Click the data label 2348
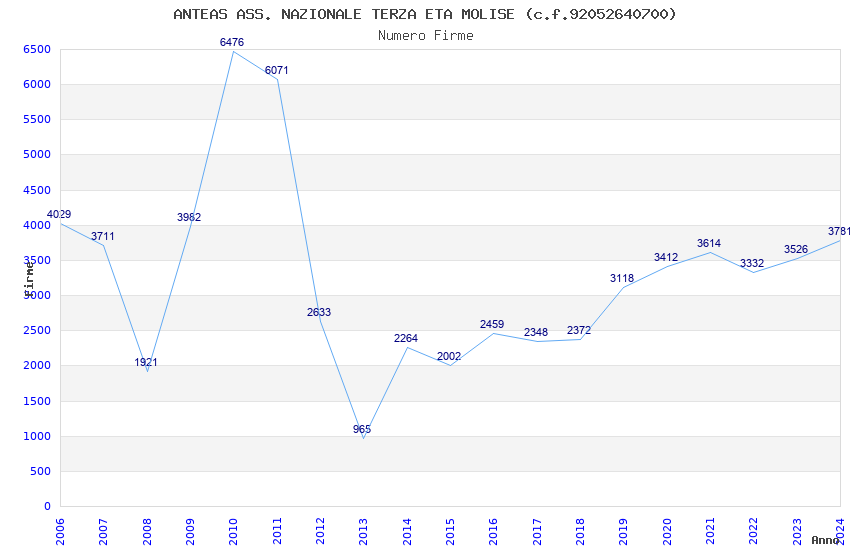This screenshot has height=550, width=850. coord(536,332)
